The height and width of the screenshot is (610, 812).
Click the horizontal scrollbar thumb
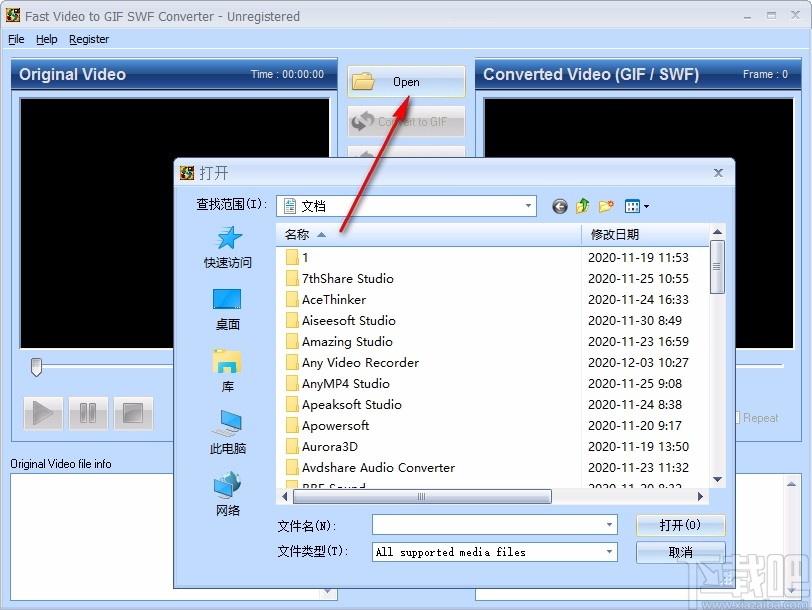click(422, 497)
